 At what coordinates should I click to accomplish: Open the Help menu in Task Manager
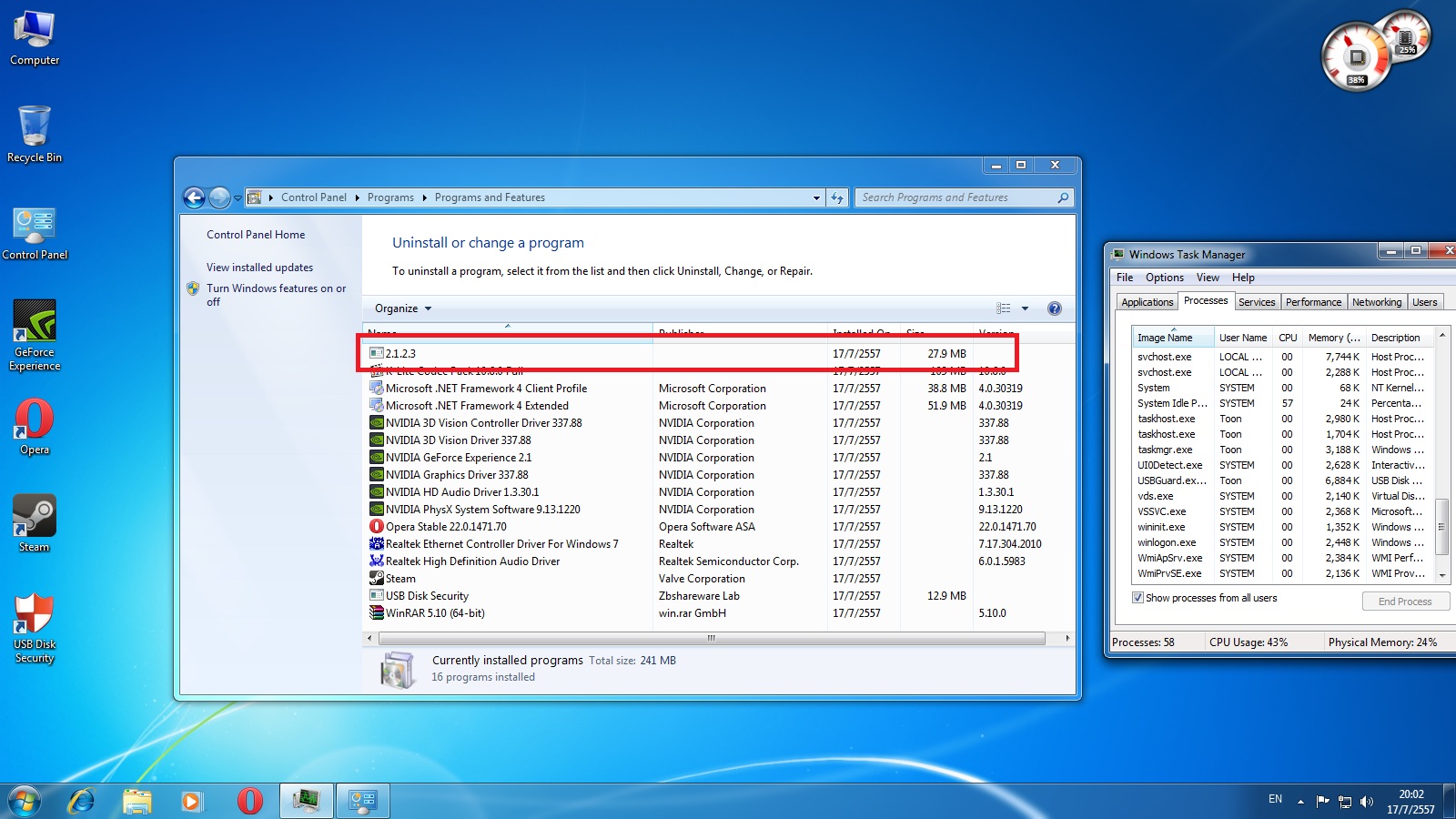point(1243,278)
